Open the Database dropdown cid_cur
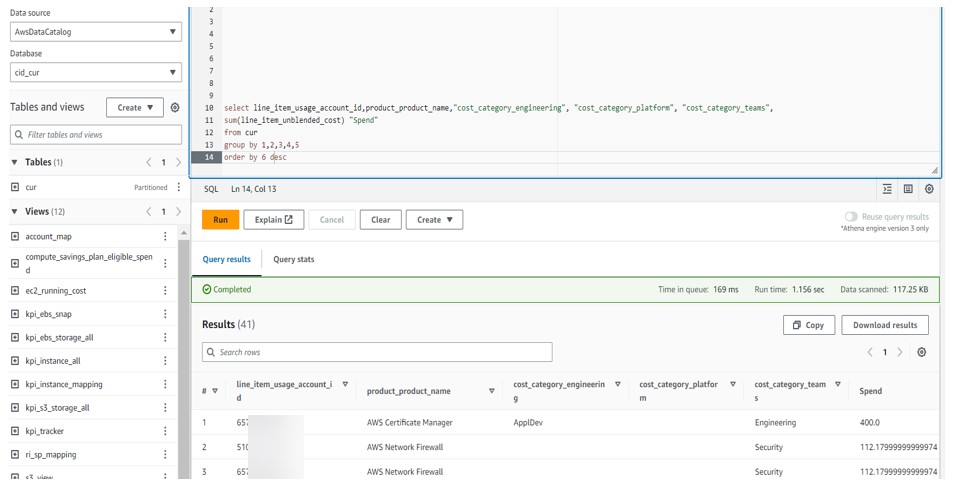The image size is (964, 496). pyautogui.click(x=96, y=72)
